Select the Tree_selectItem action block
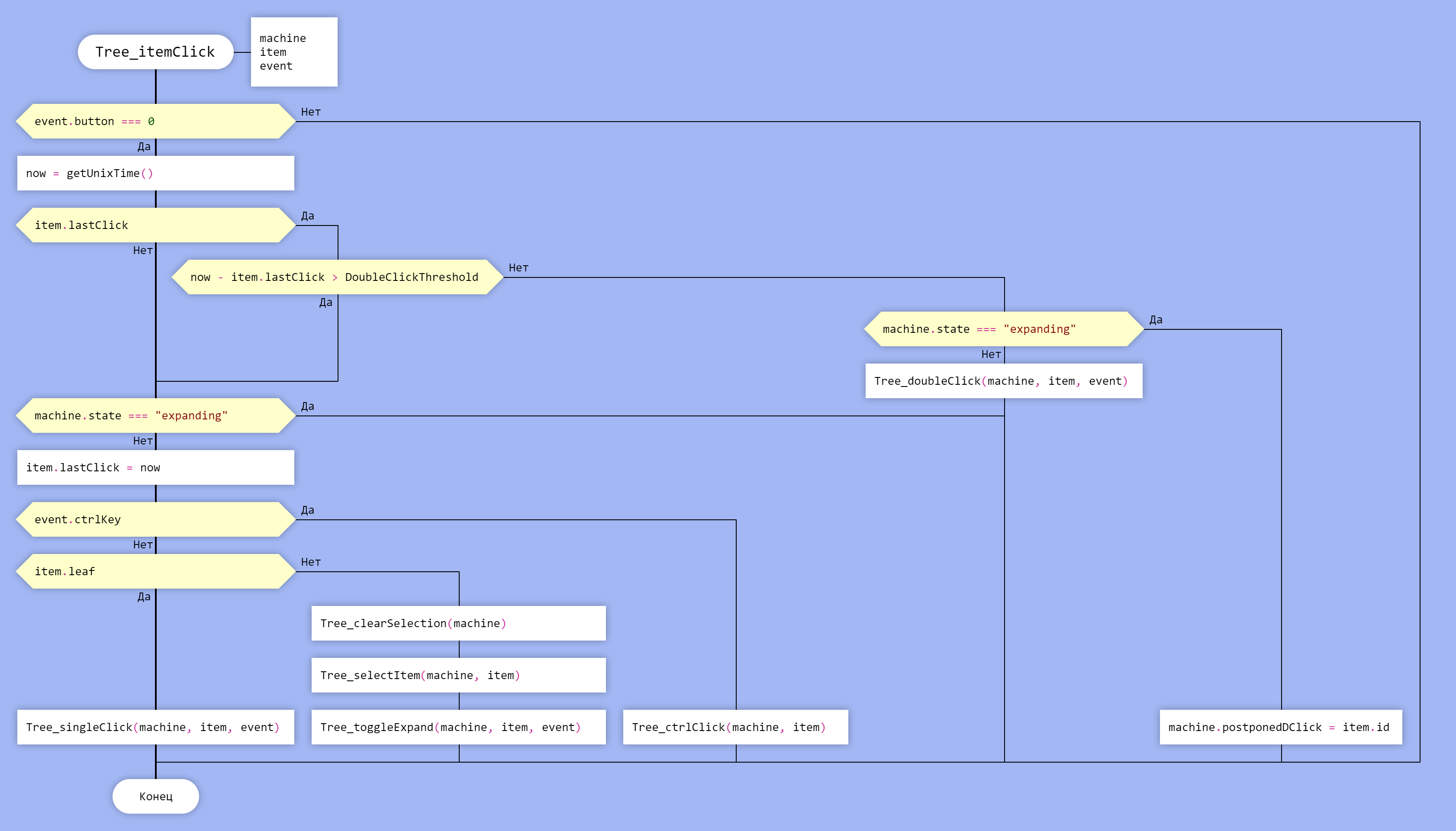The image size is (1456, 831). 458,675
